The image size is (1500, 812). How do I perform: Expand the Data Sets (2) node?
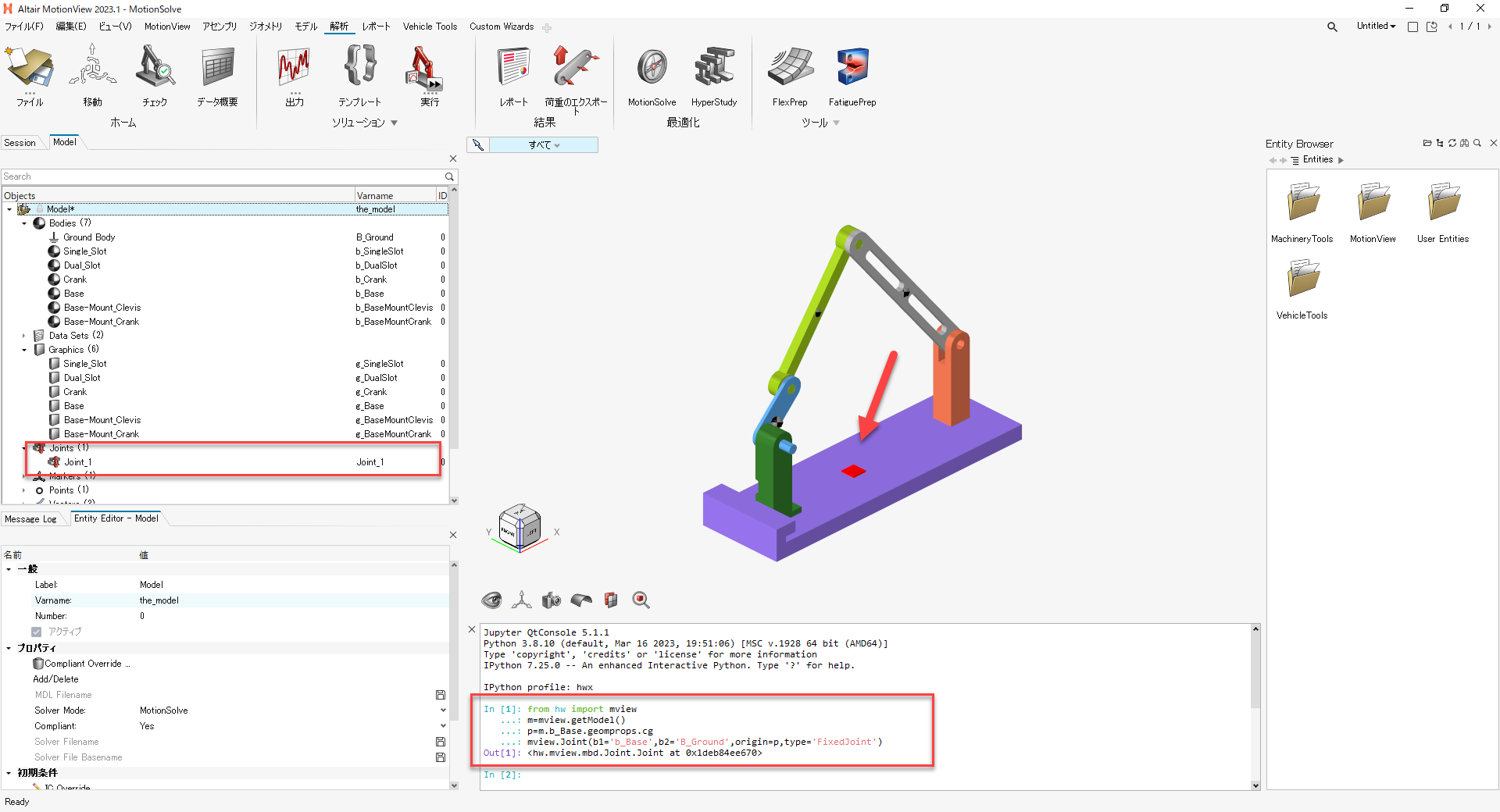click(24, 336)
